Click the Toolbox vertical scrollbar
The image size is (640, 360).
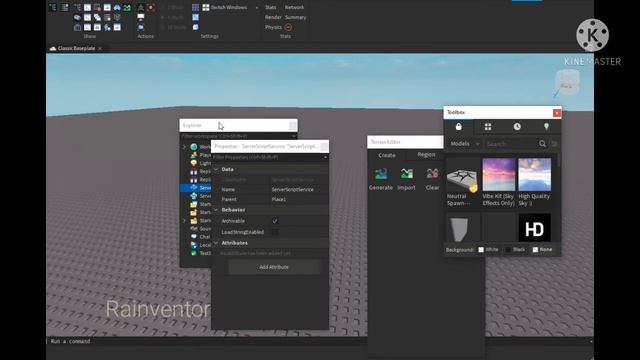(558, 160)
